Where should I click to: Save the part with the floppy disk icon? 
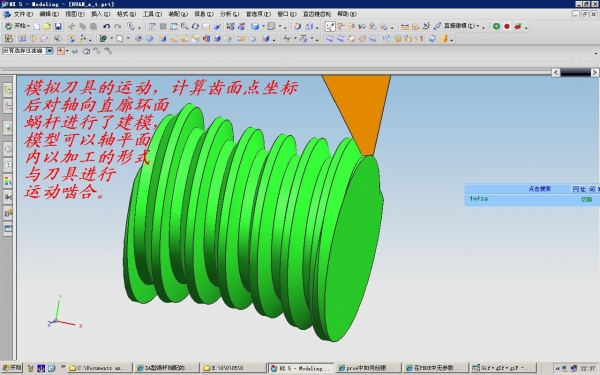[58, 26]
